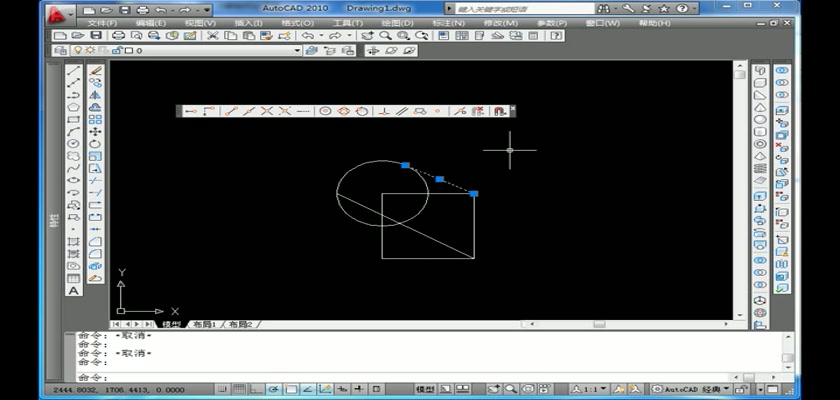
Task: Select the Spline draw tool
Action: point(73,168)
